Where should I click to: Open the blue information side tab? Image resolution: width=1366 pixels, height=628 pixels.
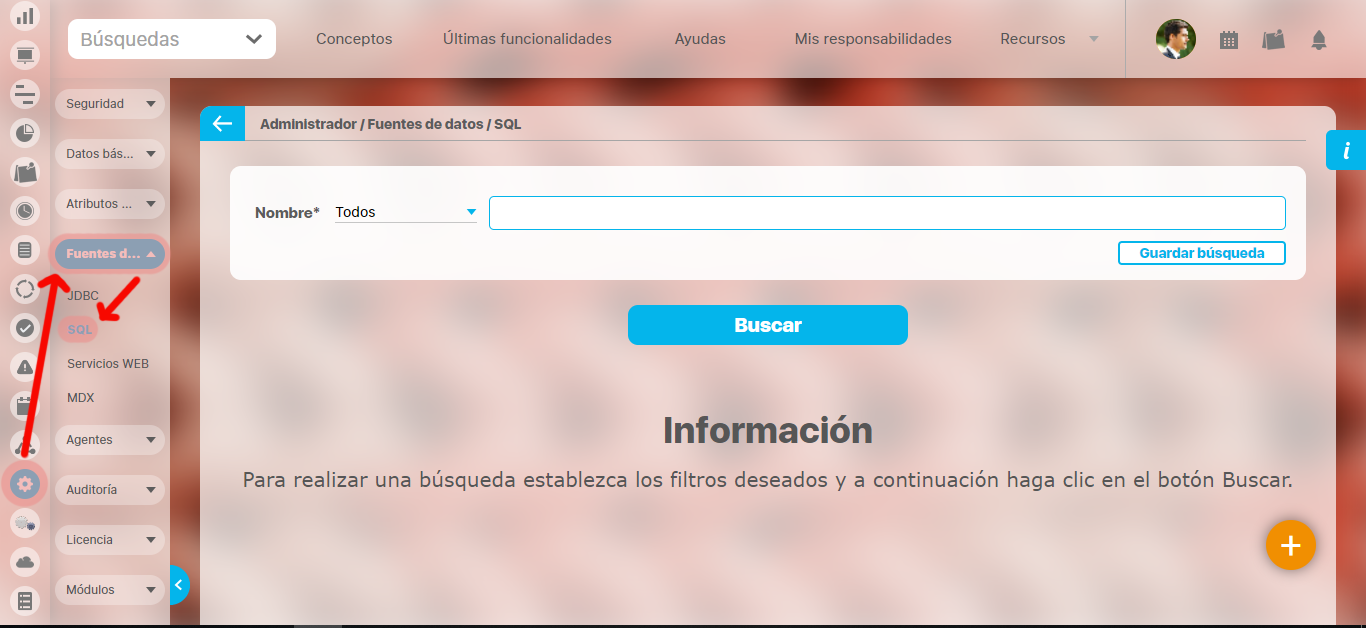coord(1346,151)
